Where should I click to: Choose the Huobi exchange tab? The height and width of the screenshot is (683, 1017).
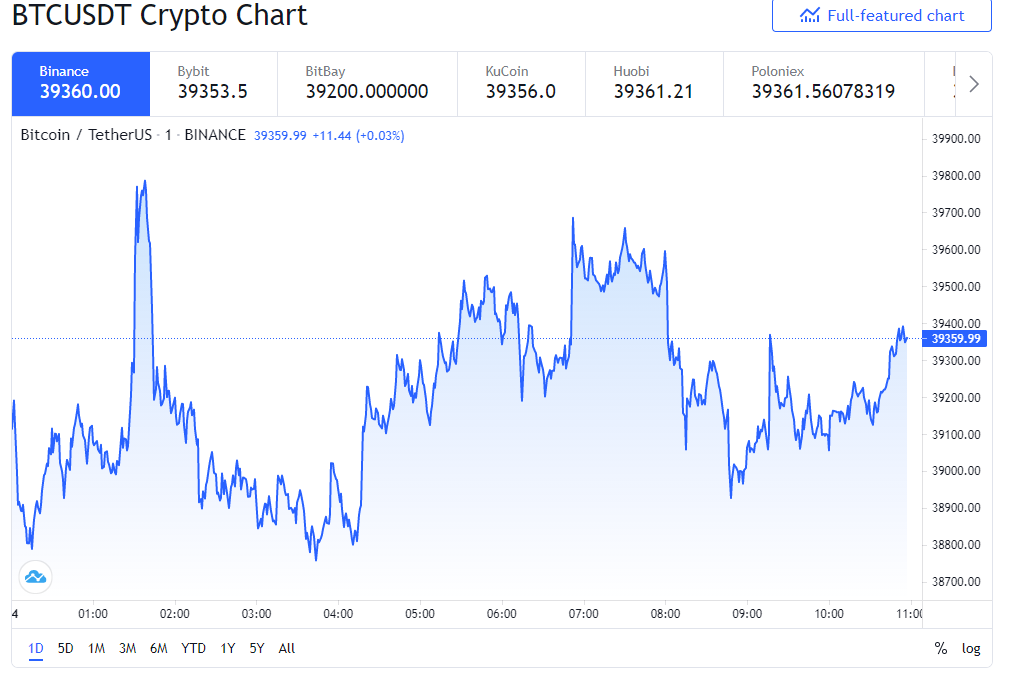(654, 84)
